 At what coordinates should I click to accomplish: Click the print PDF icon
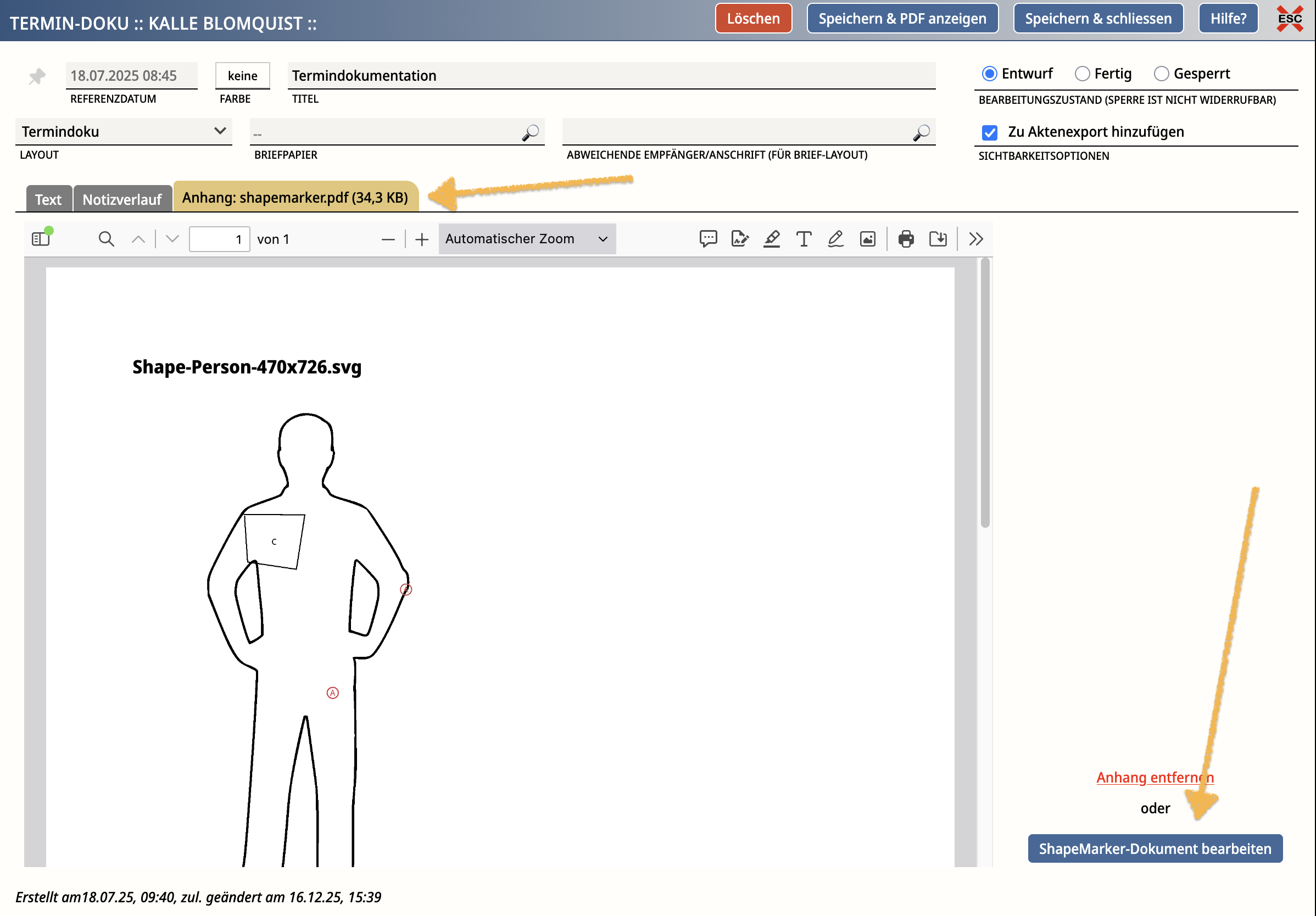tap(906, 238)
